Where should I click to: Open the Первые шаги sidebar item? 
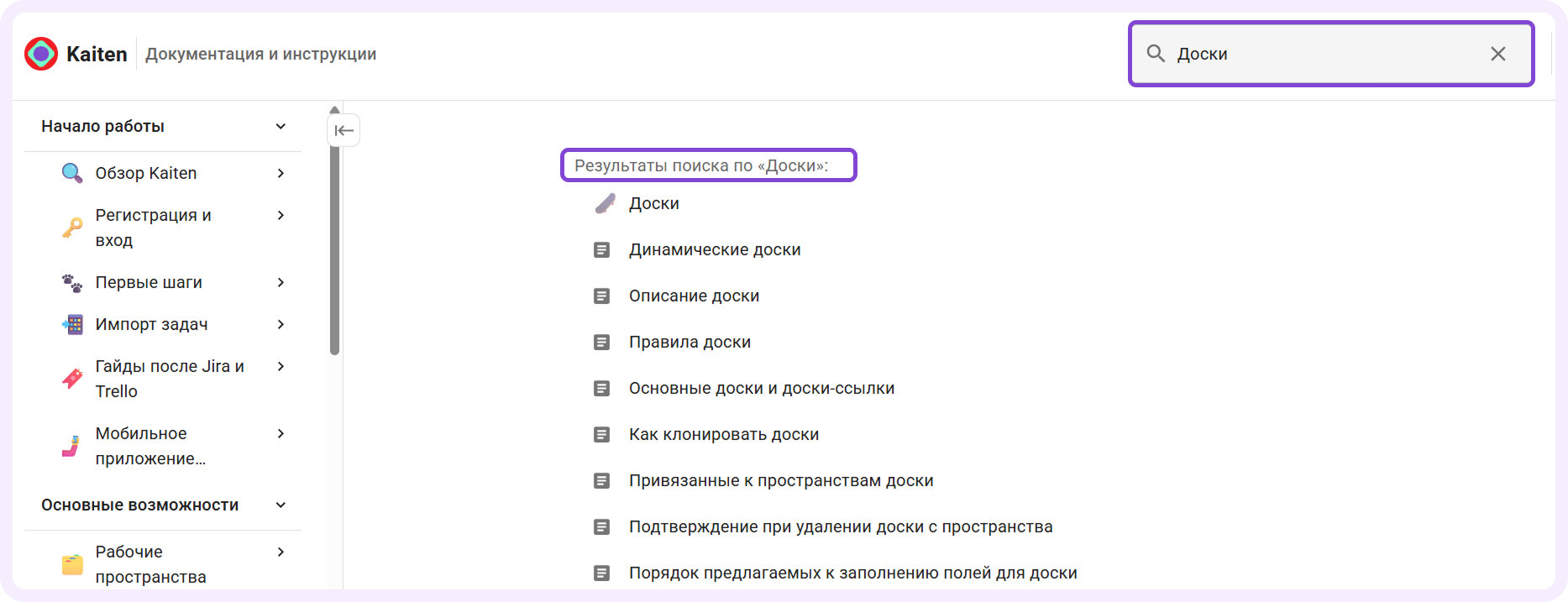point(149,282)
